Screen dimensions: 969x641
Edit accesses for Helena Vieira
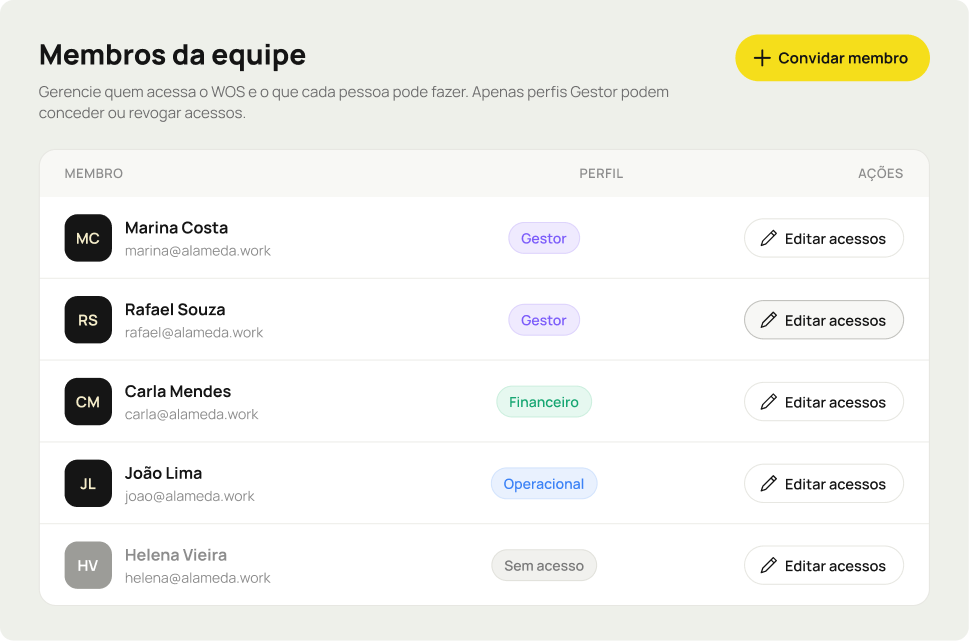click(824, 565)
